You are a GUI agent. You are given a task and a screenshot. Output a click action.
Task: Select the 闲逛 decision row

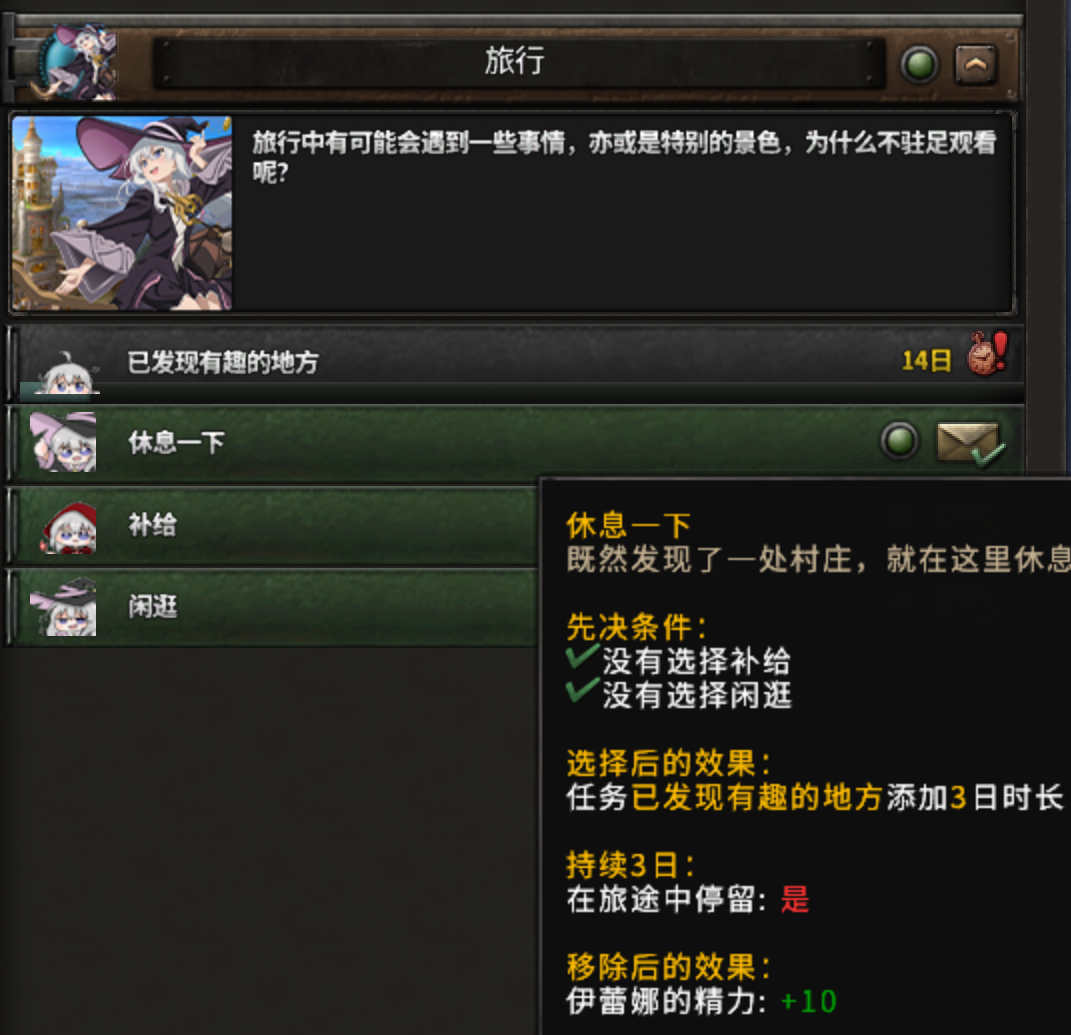click(x=275, y=607)
